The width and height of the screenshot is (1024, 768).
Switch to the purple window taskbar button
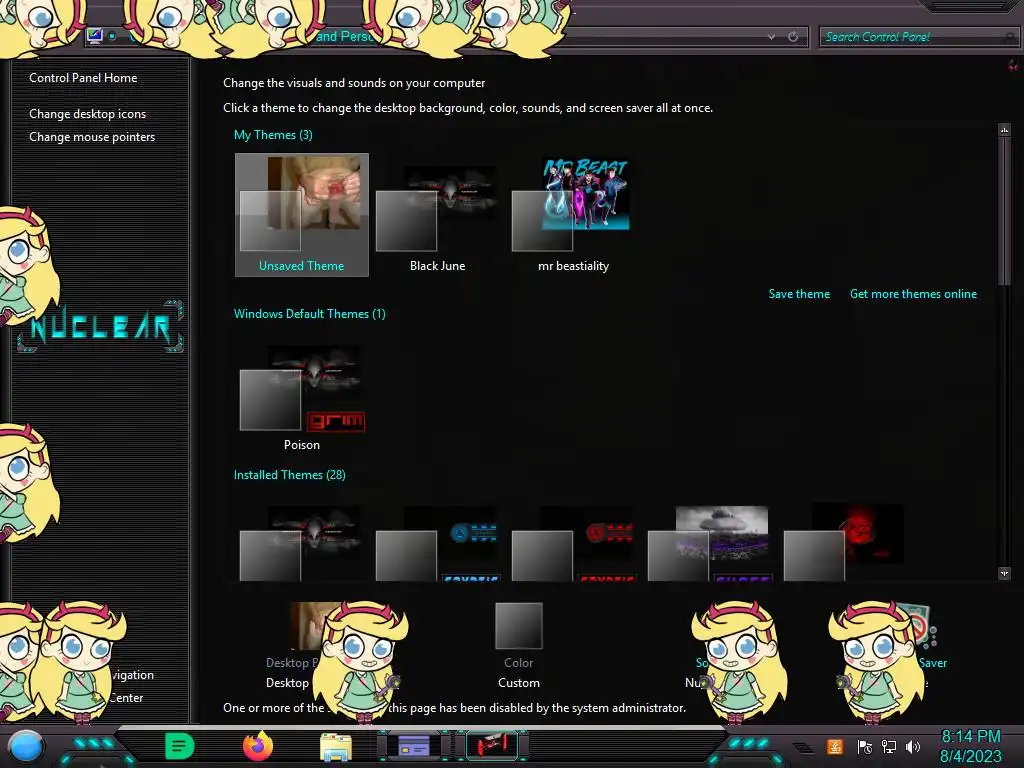[413, 745]
